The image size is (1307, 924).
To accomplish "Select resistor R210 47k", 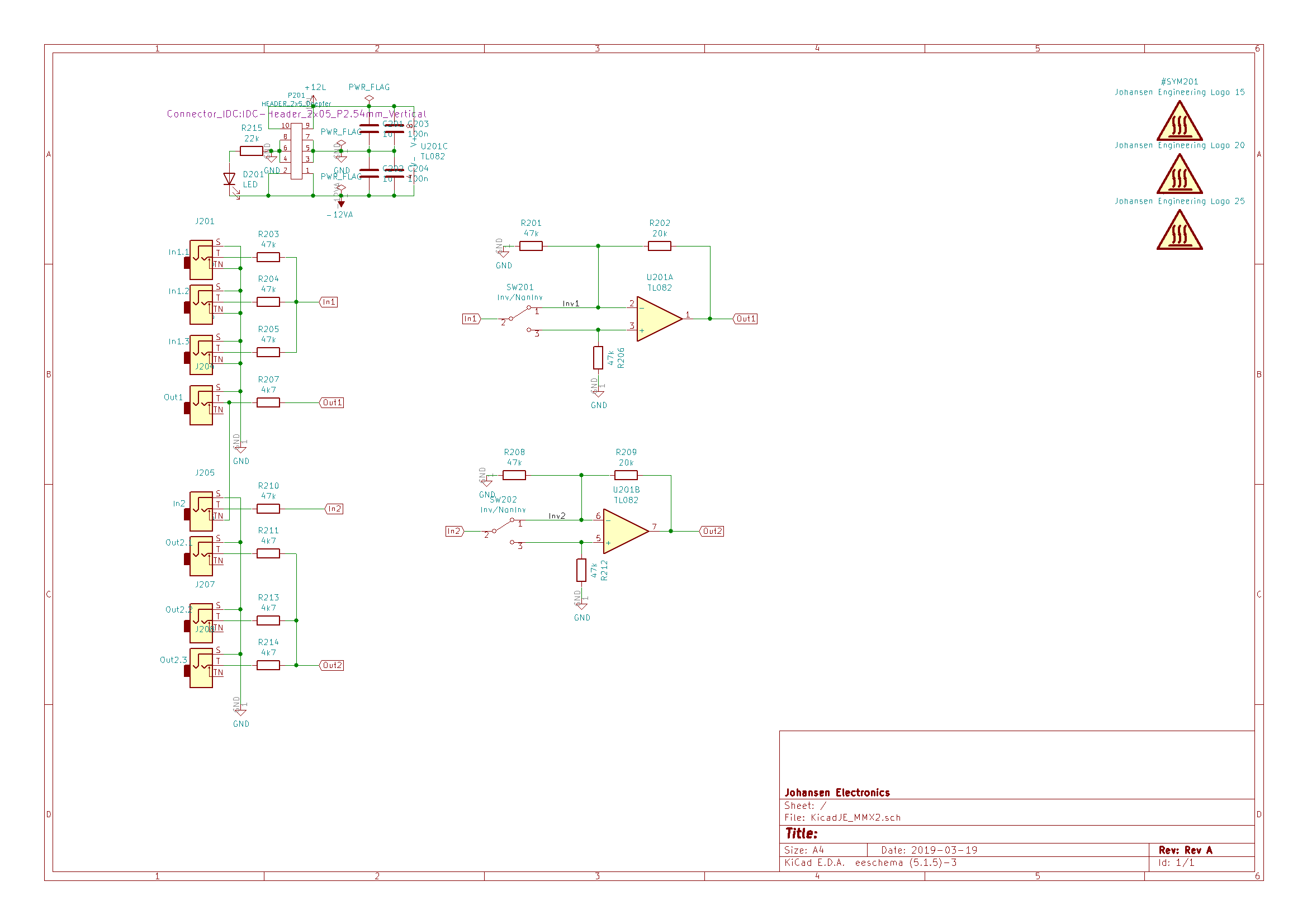I will point(268,509).
